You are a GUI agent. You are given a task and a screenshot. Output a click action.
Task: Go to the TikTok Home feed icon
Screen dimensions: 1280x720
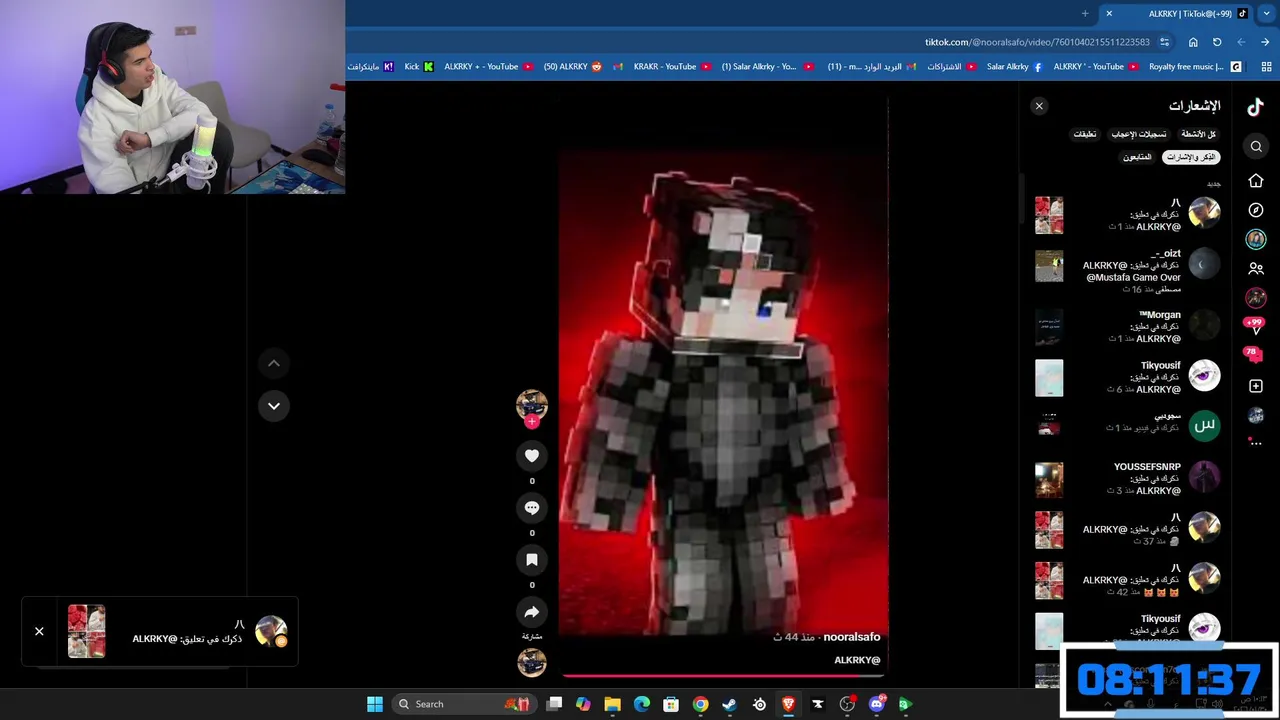pos(1256,181)
